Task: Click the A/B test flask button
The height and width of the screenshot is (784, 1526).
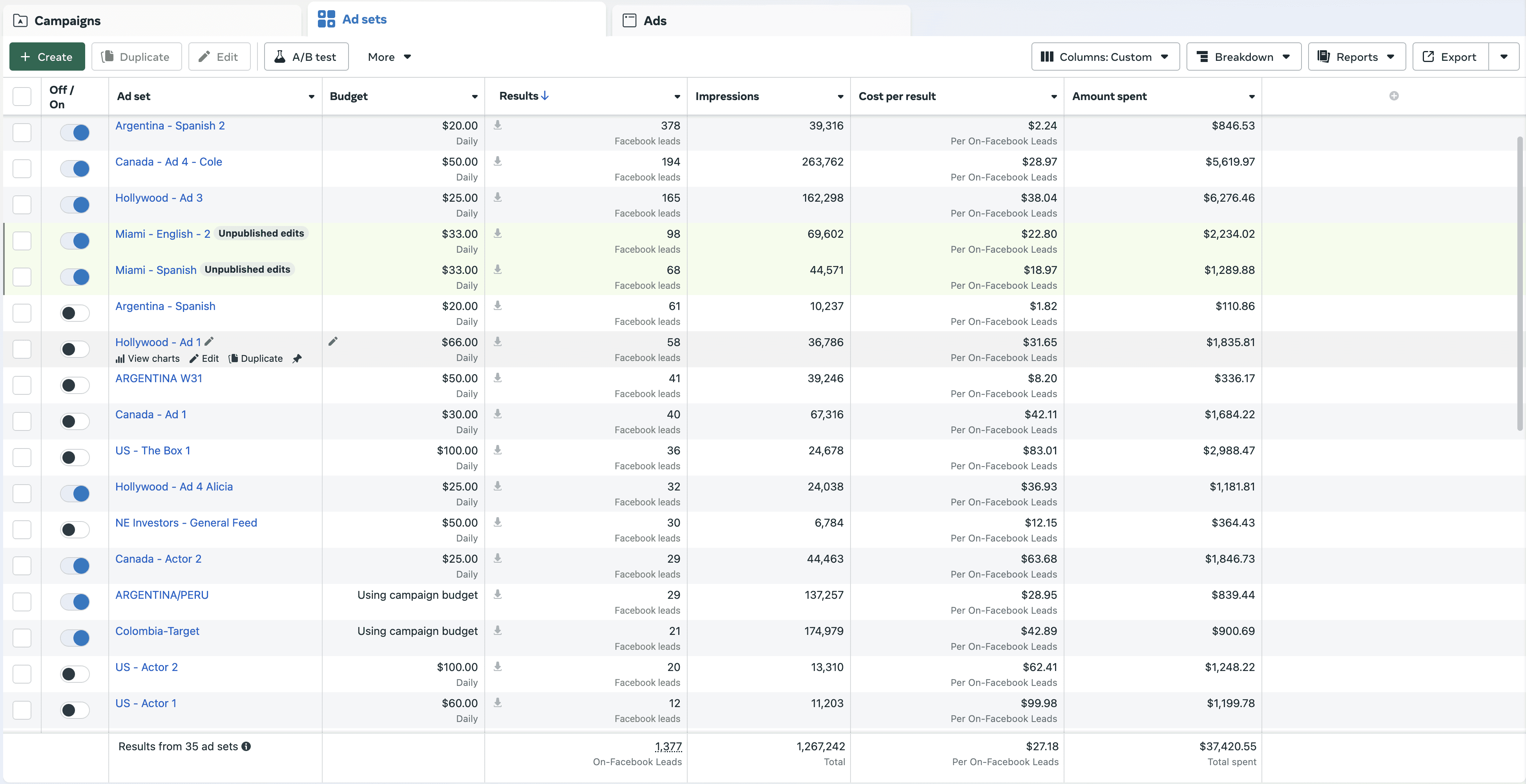Action: pyautogui.click(x=306, y=57)
